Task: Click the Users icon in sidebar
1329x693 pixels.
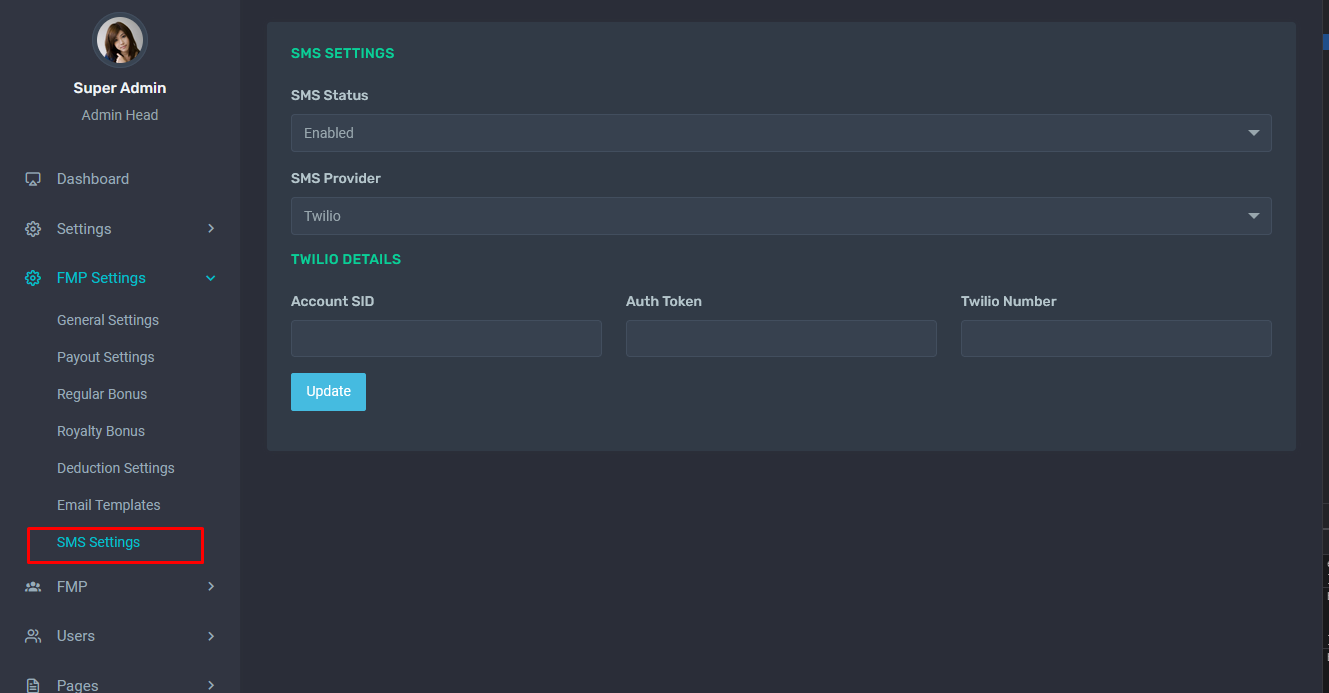Action: 33,636
